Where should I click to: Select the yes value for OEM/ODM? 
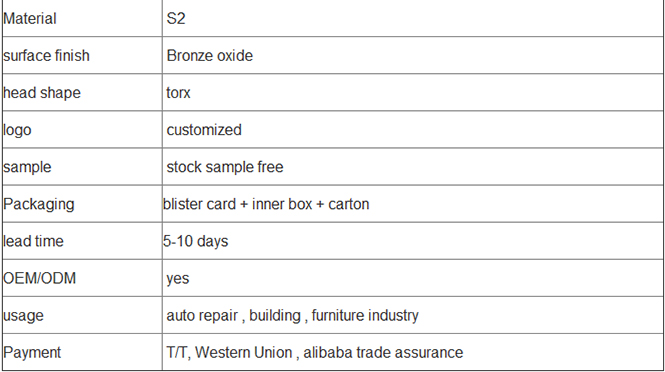178,279
